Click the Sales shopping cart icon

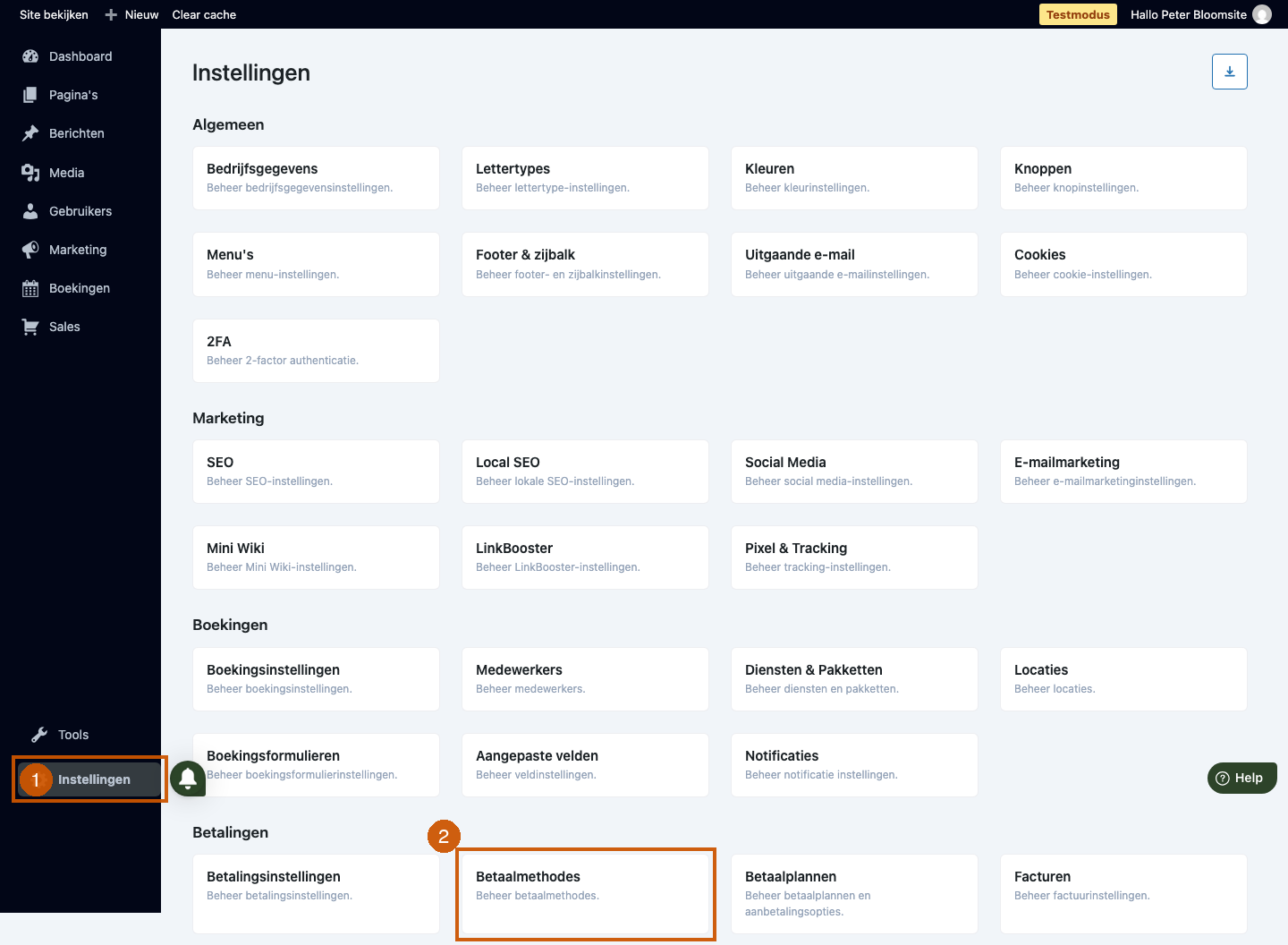pos(30,327)
